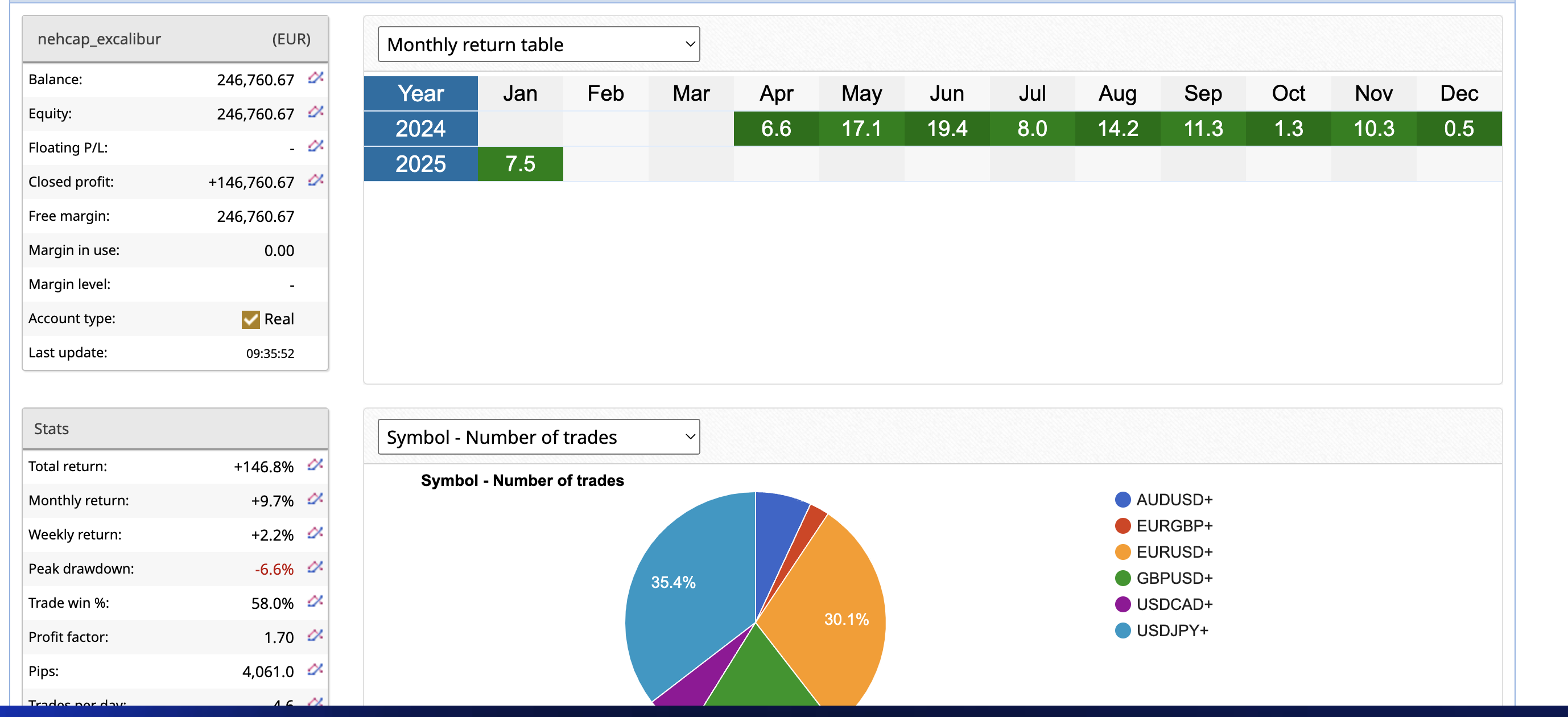Image resolution: width=1568 pixels, height=717 pixels.
Task: Open the Peak drawdown chart icon
Action: 314,567
